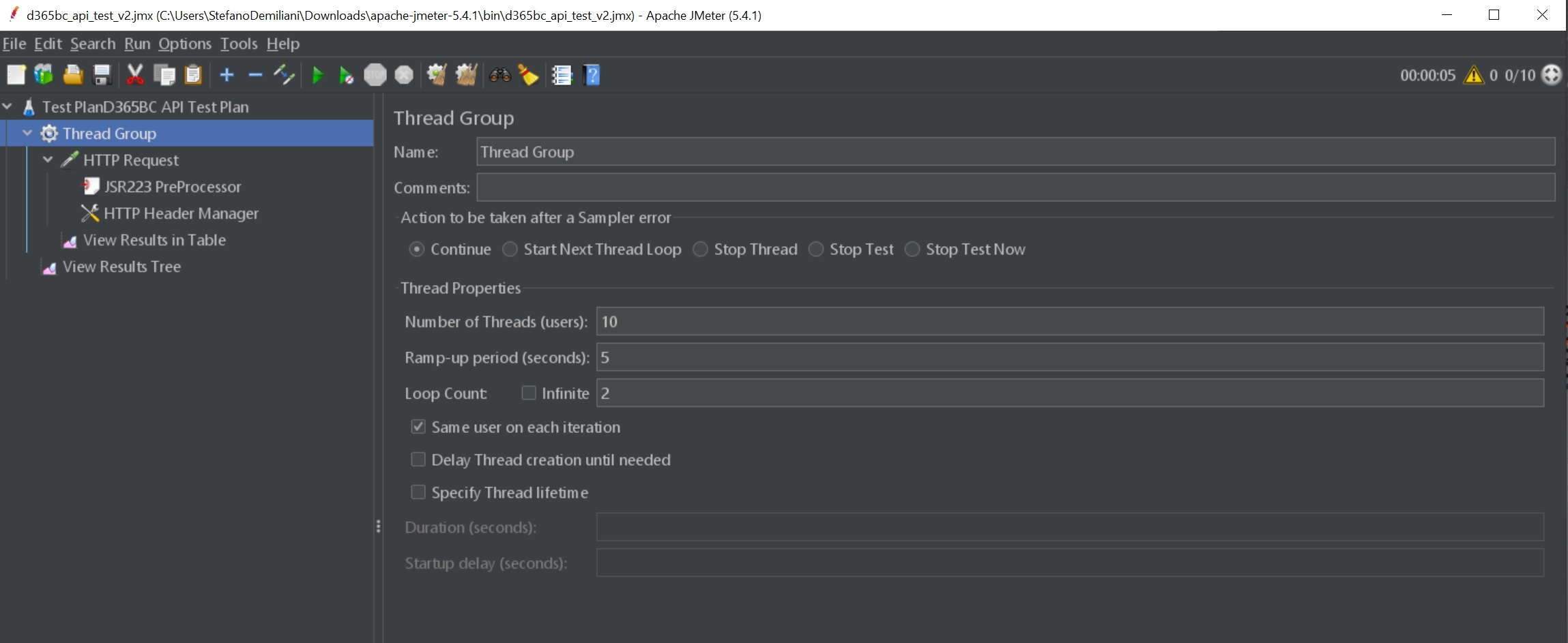Screen dimensions: 1568x643
Task: Click the Save floppy disk icon
Action: 102,75
